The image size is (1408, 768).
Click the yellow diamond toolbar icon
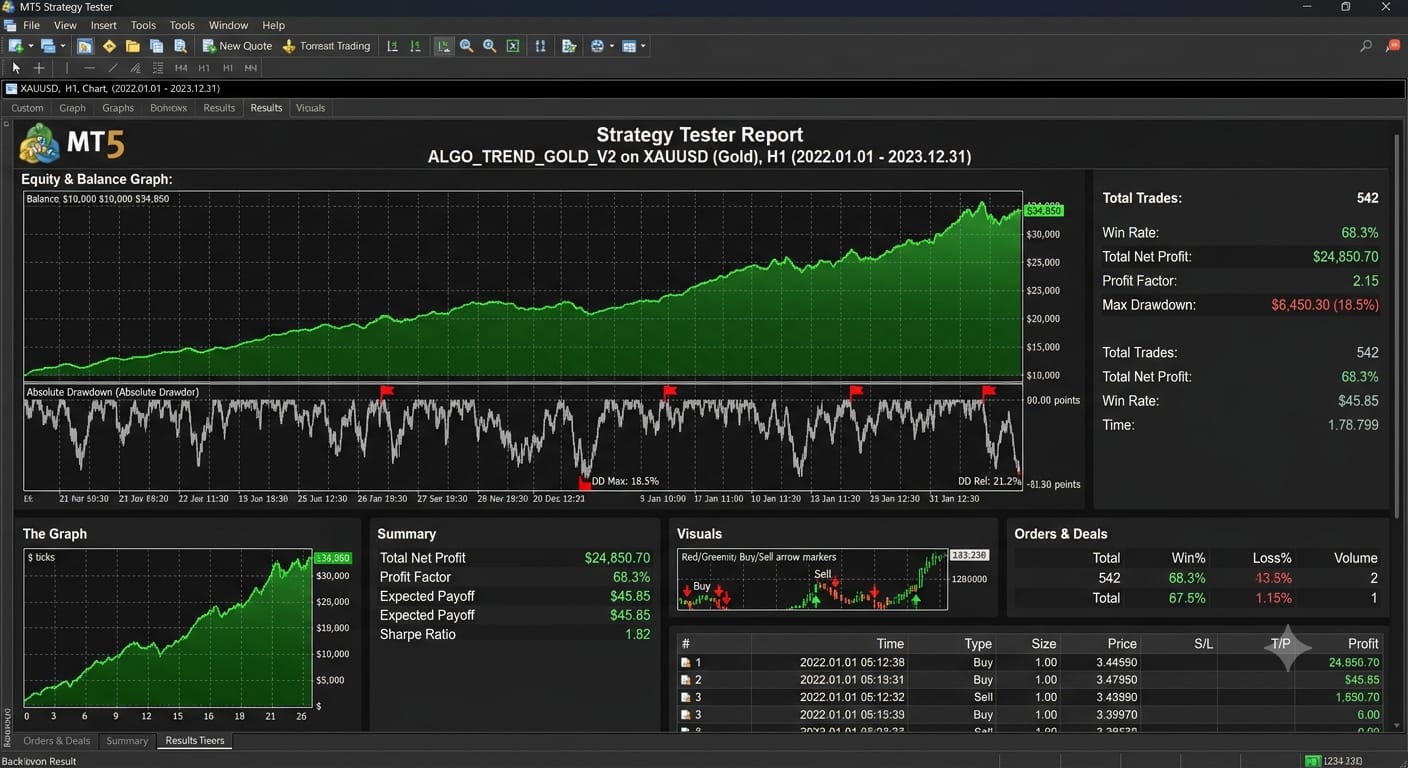coord(109,46)
